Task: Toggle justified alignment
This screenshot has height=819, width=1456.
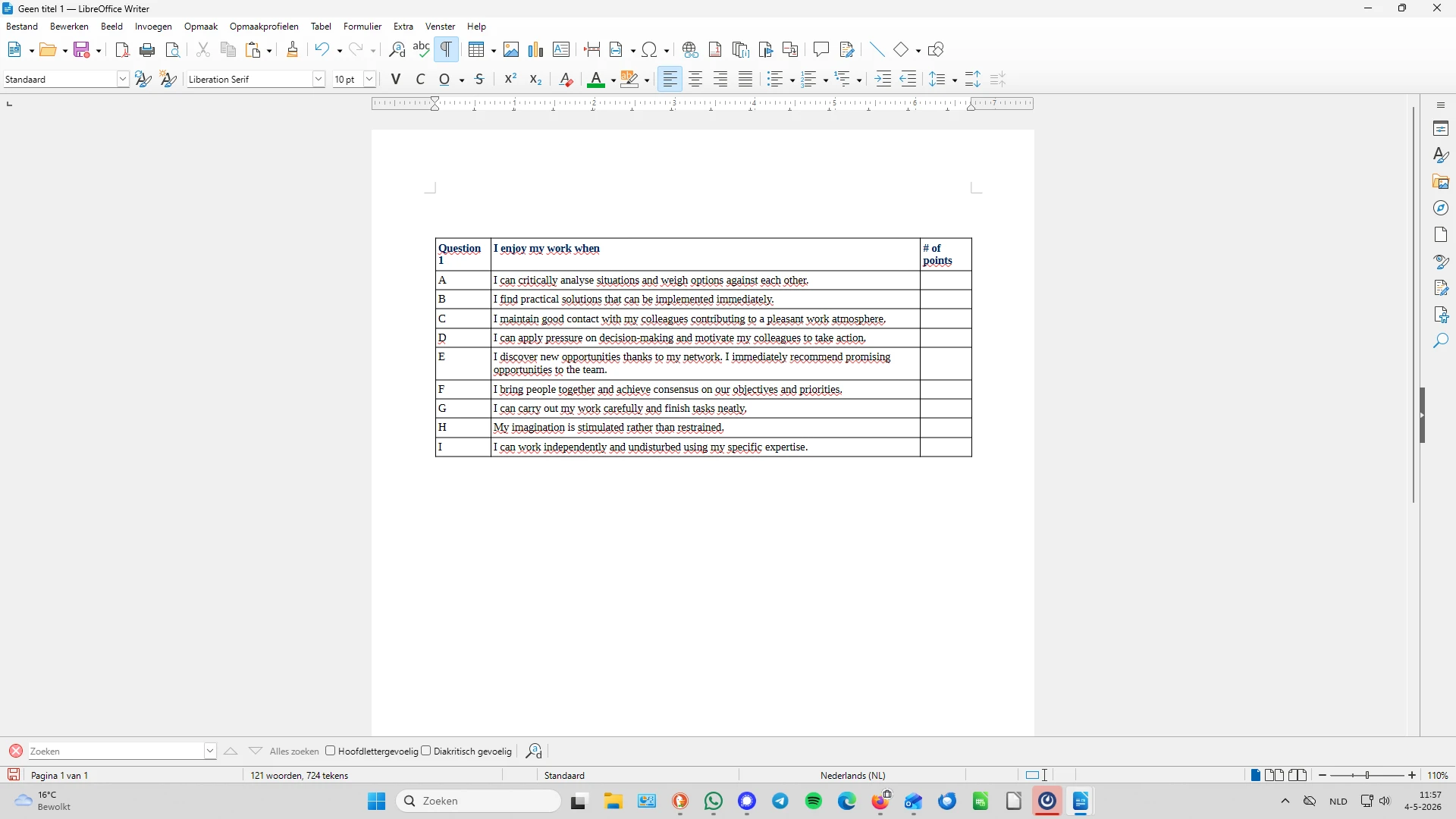Action: pos(745,79)
